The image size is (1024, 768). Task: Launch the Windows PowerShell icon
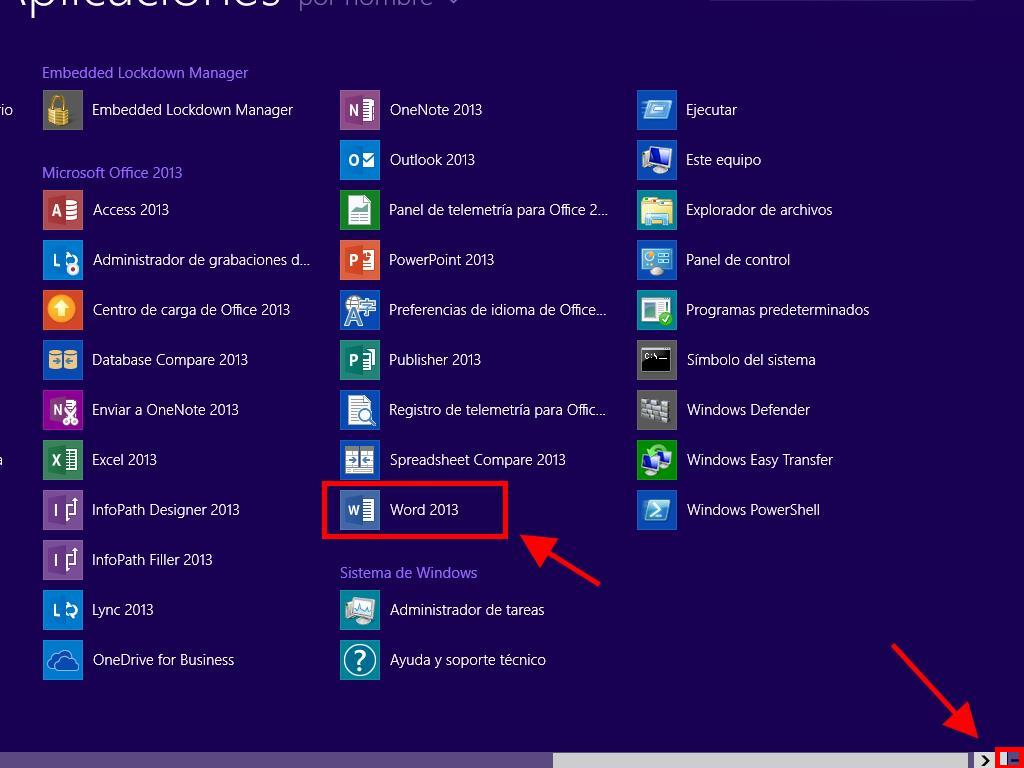point(657,510)
